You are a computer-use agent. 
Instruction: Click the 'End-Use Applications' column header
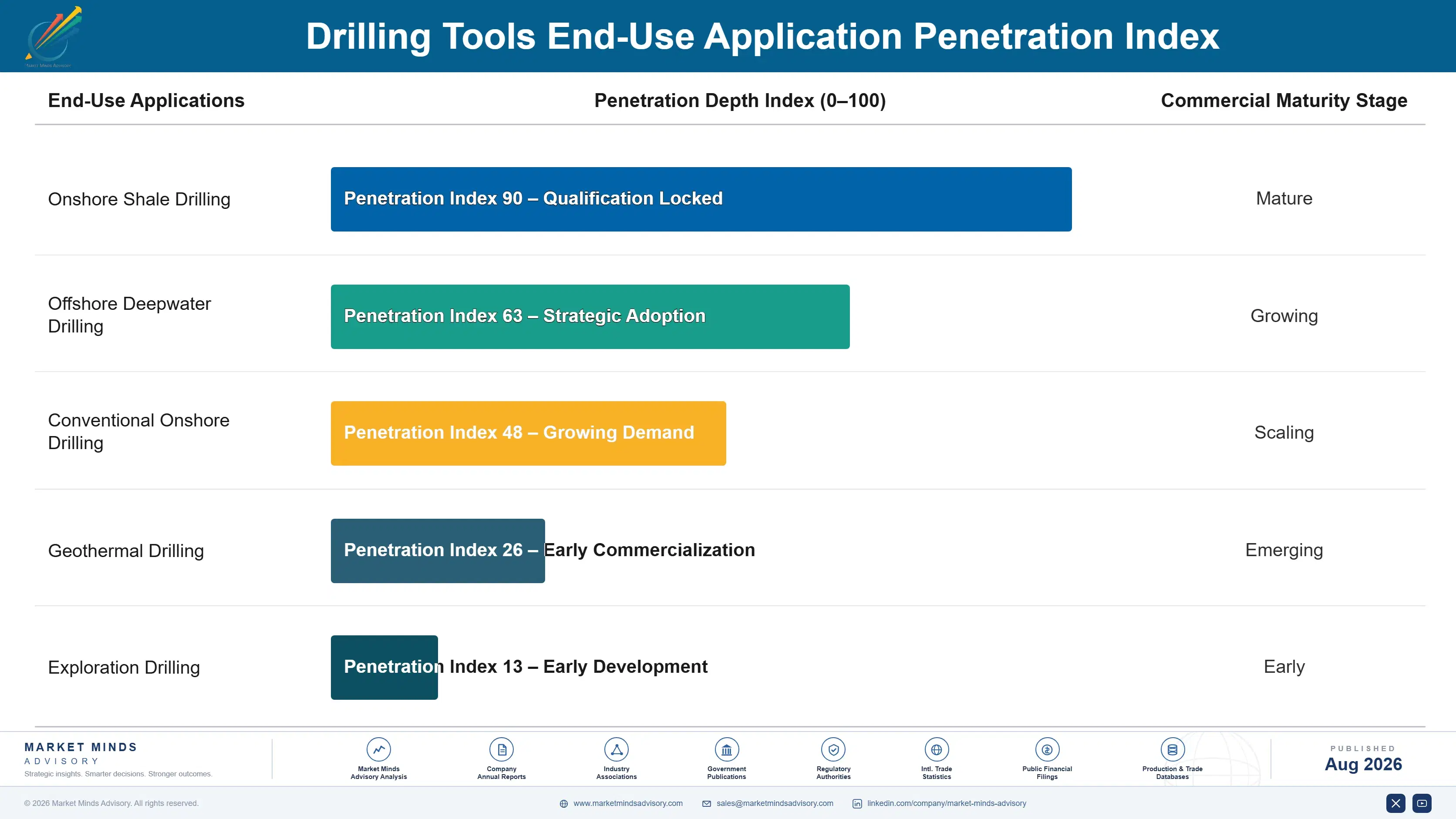(x=146, y=101)
